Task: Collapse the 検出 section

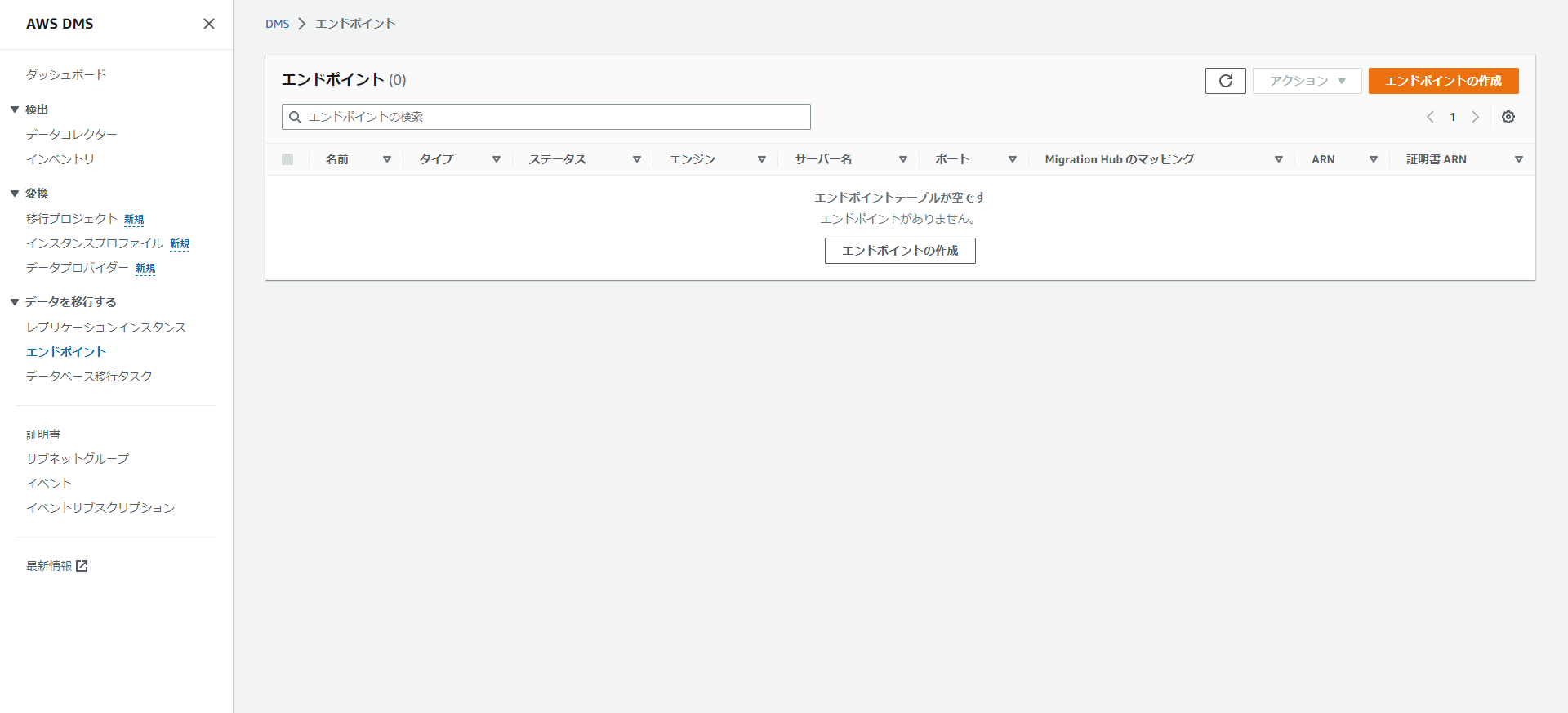Action: pos(15,109)
